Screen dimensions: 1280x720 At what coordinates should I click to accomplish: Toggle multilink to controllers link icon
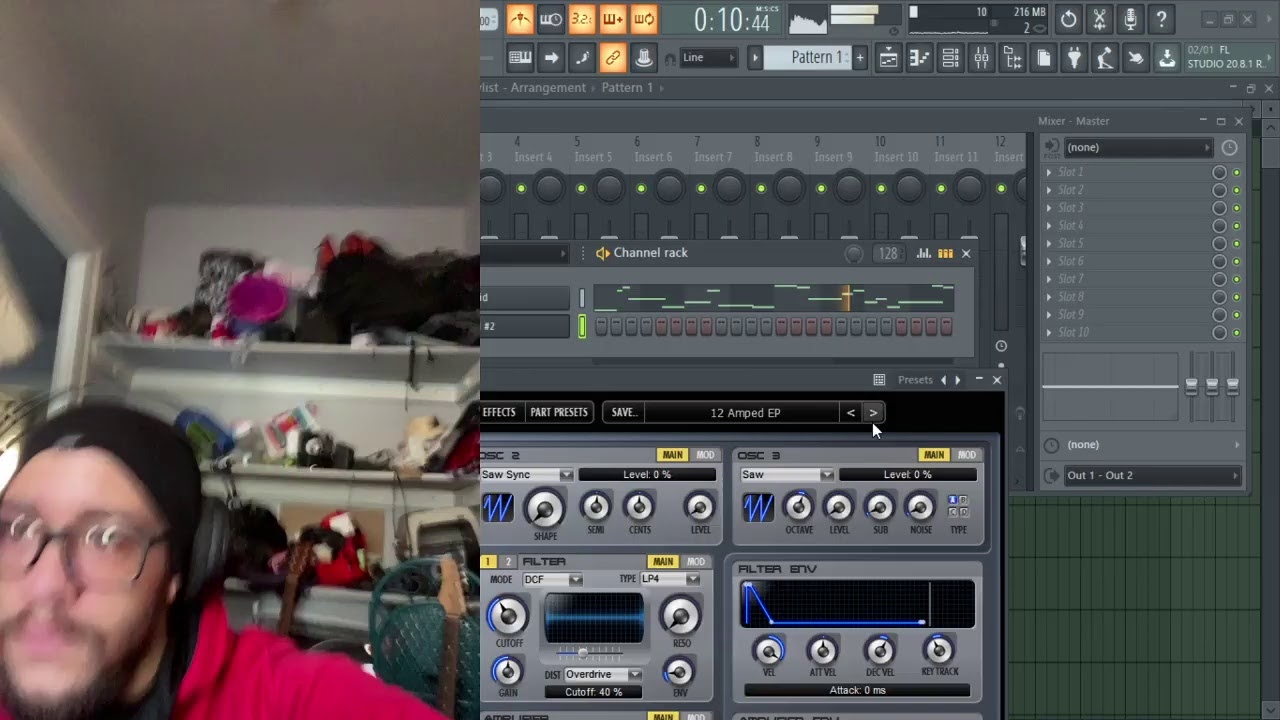pyautogui.click(x=613, y=58)
